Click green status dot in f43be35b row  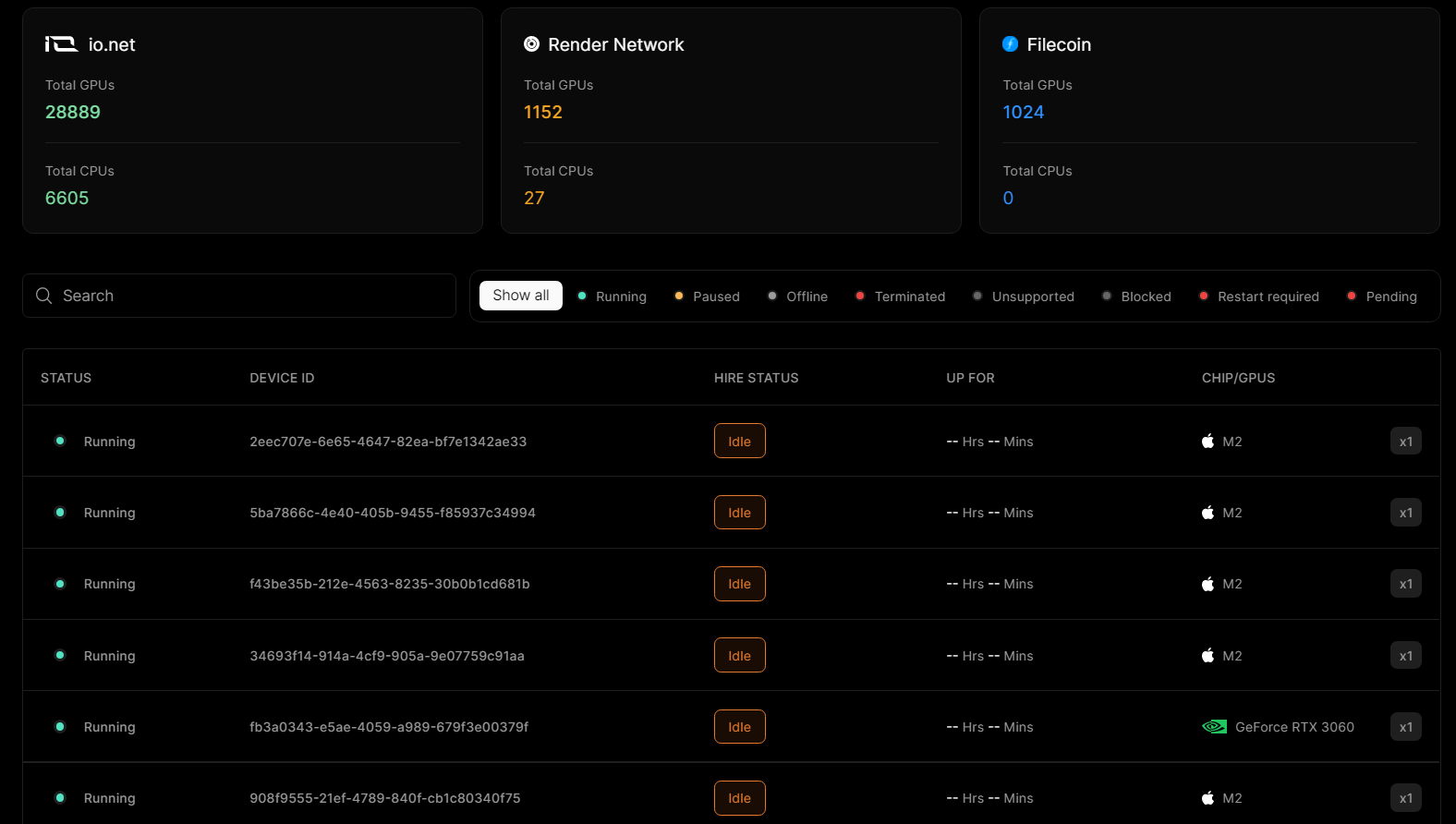(x=60, y=584)
